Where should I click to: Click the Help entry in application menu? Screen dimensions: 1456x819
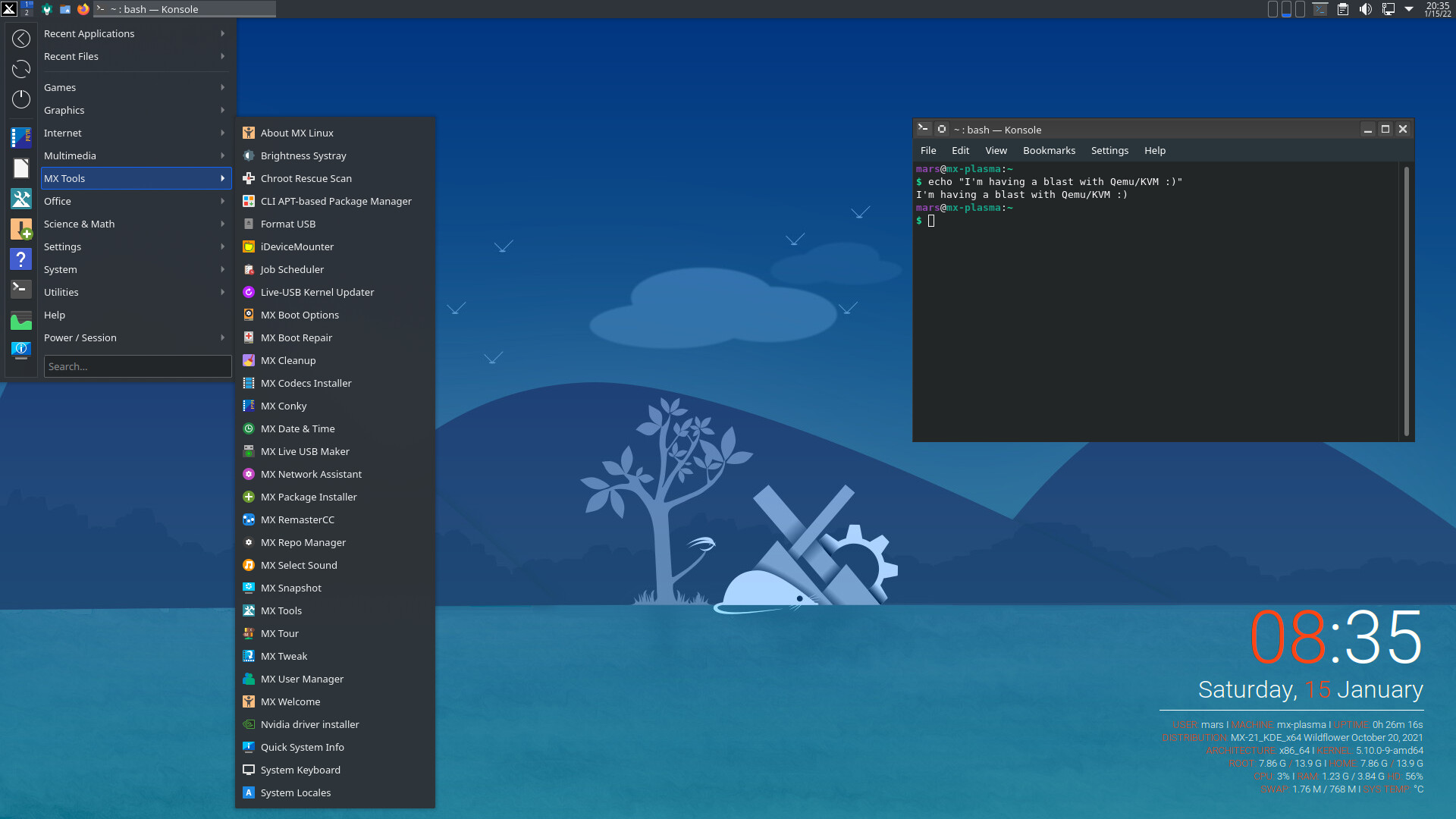pos(136,315)
